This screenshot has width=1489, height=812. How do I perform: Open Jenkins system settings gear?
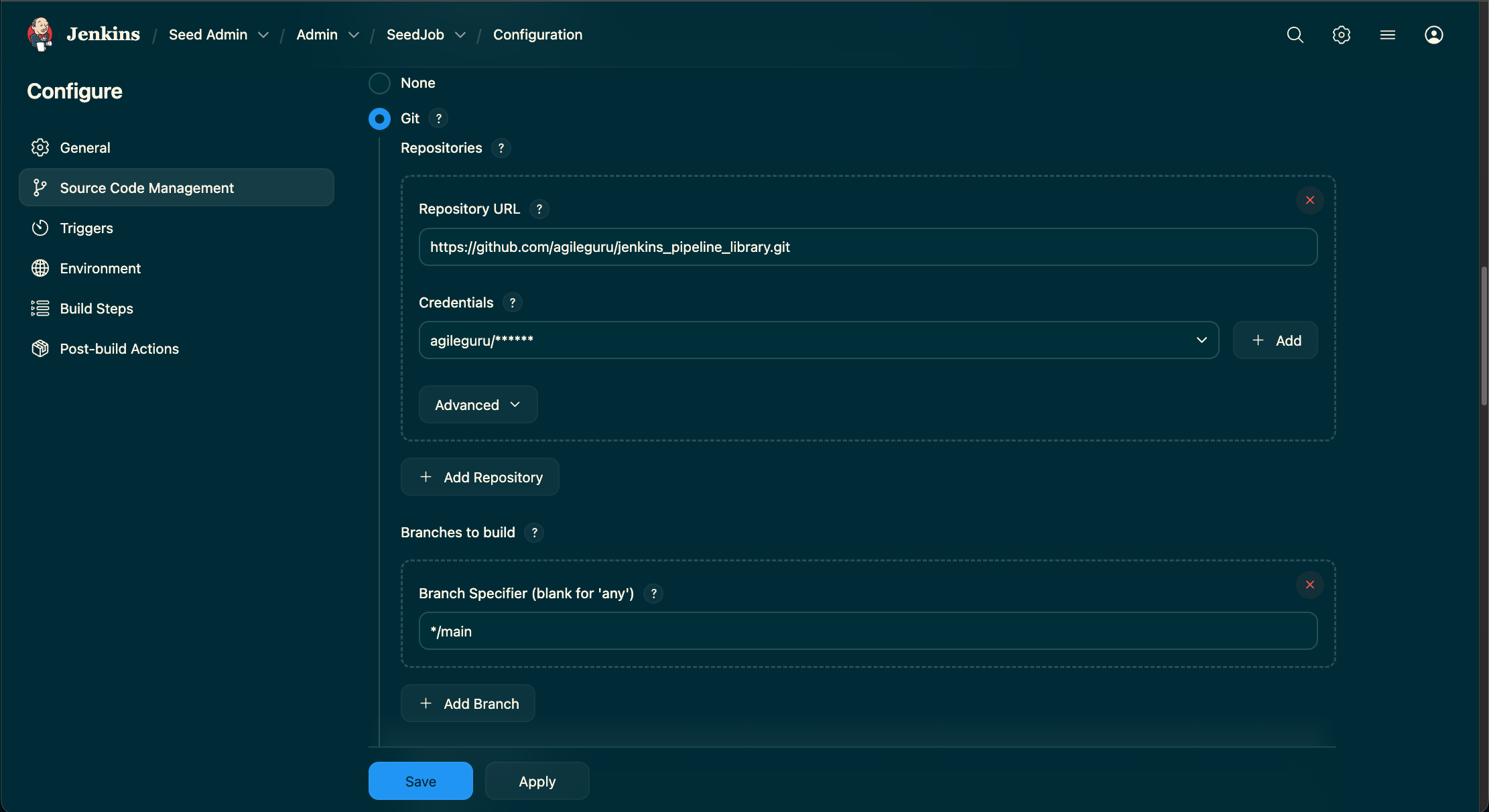(x=1342, y=34)
